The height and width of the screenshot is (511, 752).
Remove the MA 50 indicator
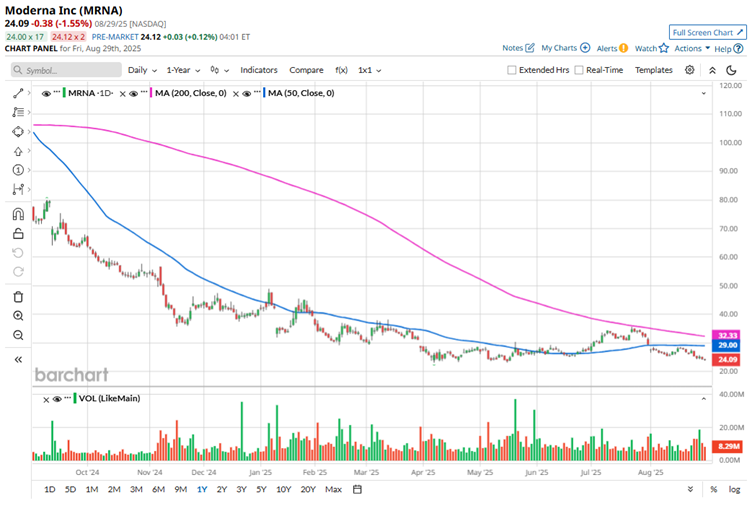point(235,94)
